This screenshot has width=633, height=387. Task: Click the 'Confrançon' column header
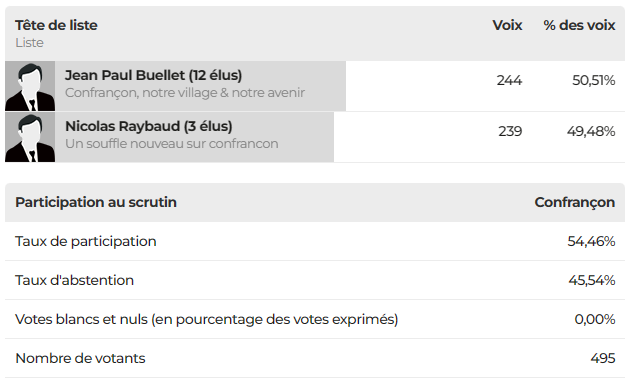[x=575, y=202]
